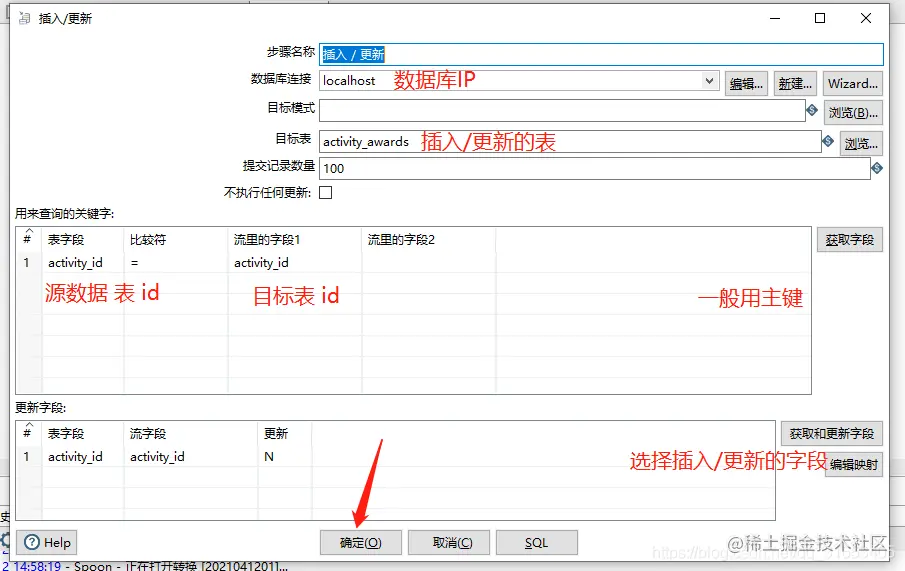905x571 pixels.
Task: Click the variable icon beside 目标表 field
Action: pos(828,140)
